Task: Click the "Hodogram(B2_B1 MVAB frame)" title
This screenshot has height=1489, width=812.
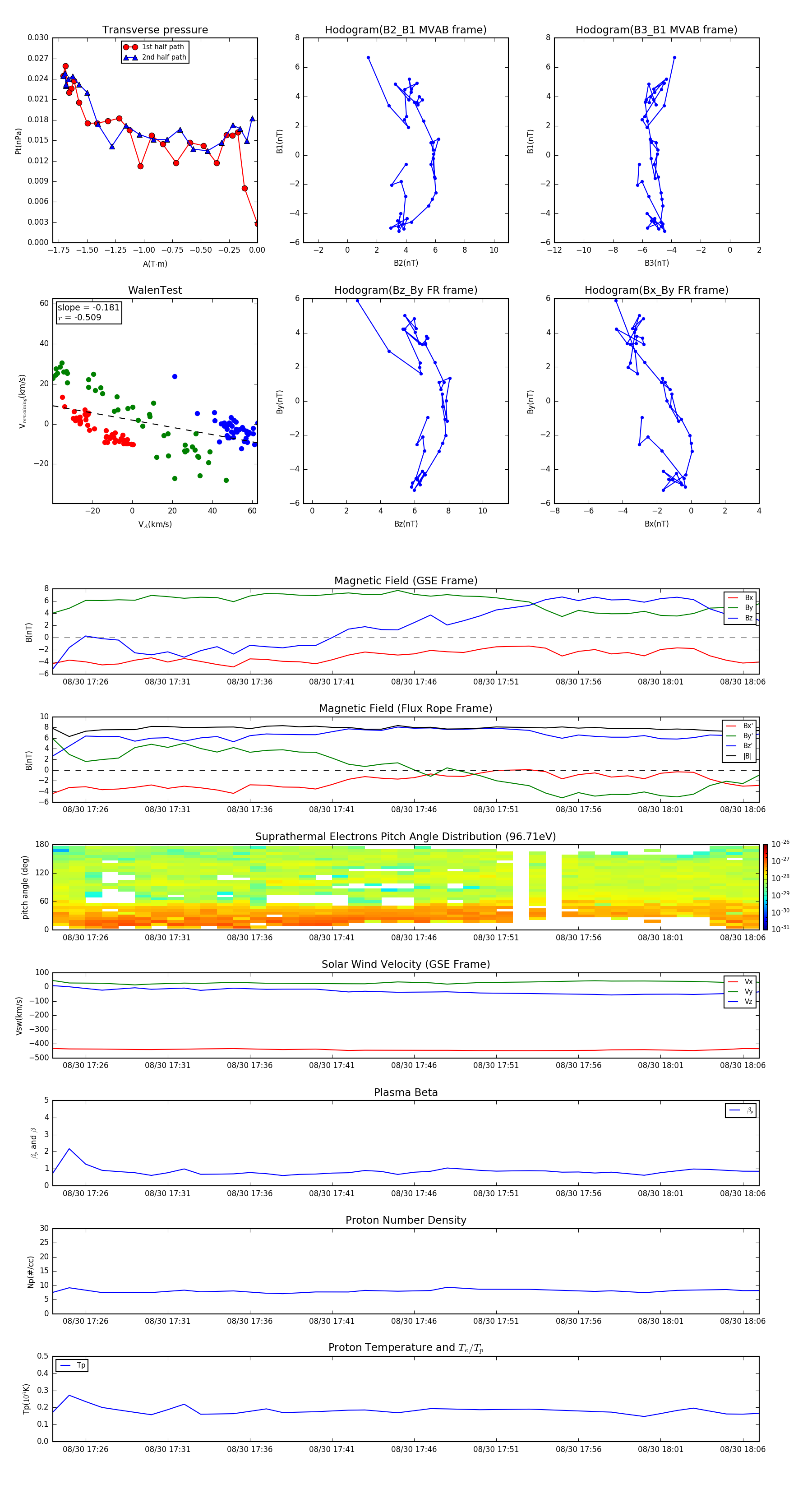Action: [406, 29]
